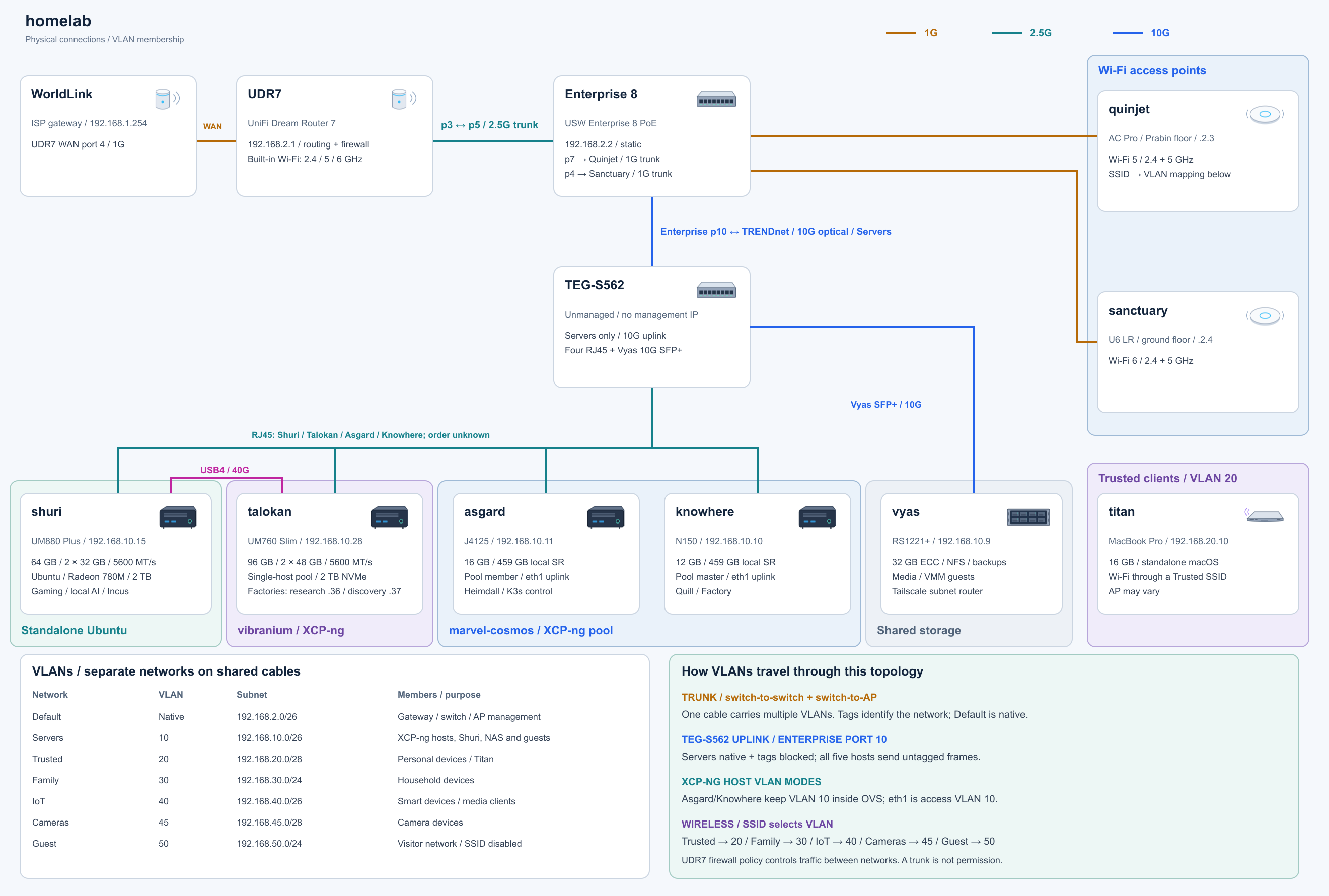This screenshot has height=896, width=1329.
Task: Click the homelab diagram title
Action: pyautogui.click(x=58, y=21)
